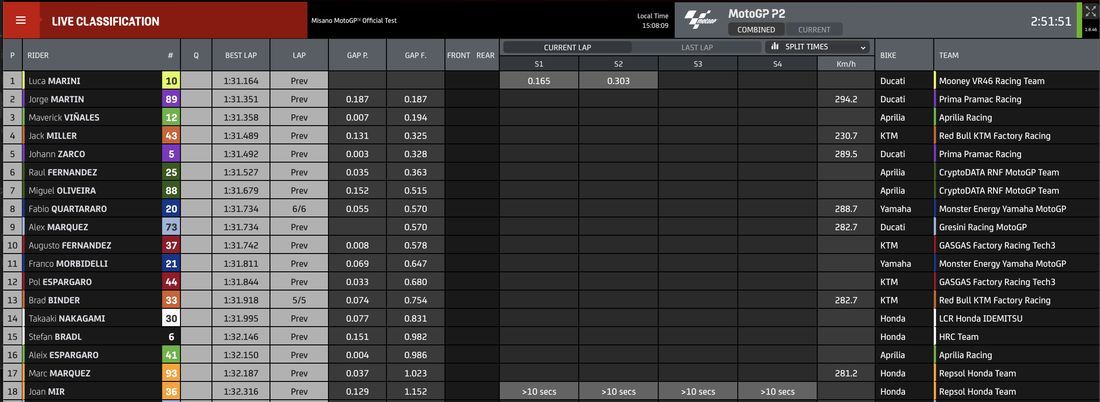
Task: Click the 5/5 lap count cell
Action: pos(299,300)
